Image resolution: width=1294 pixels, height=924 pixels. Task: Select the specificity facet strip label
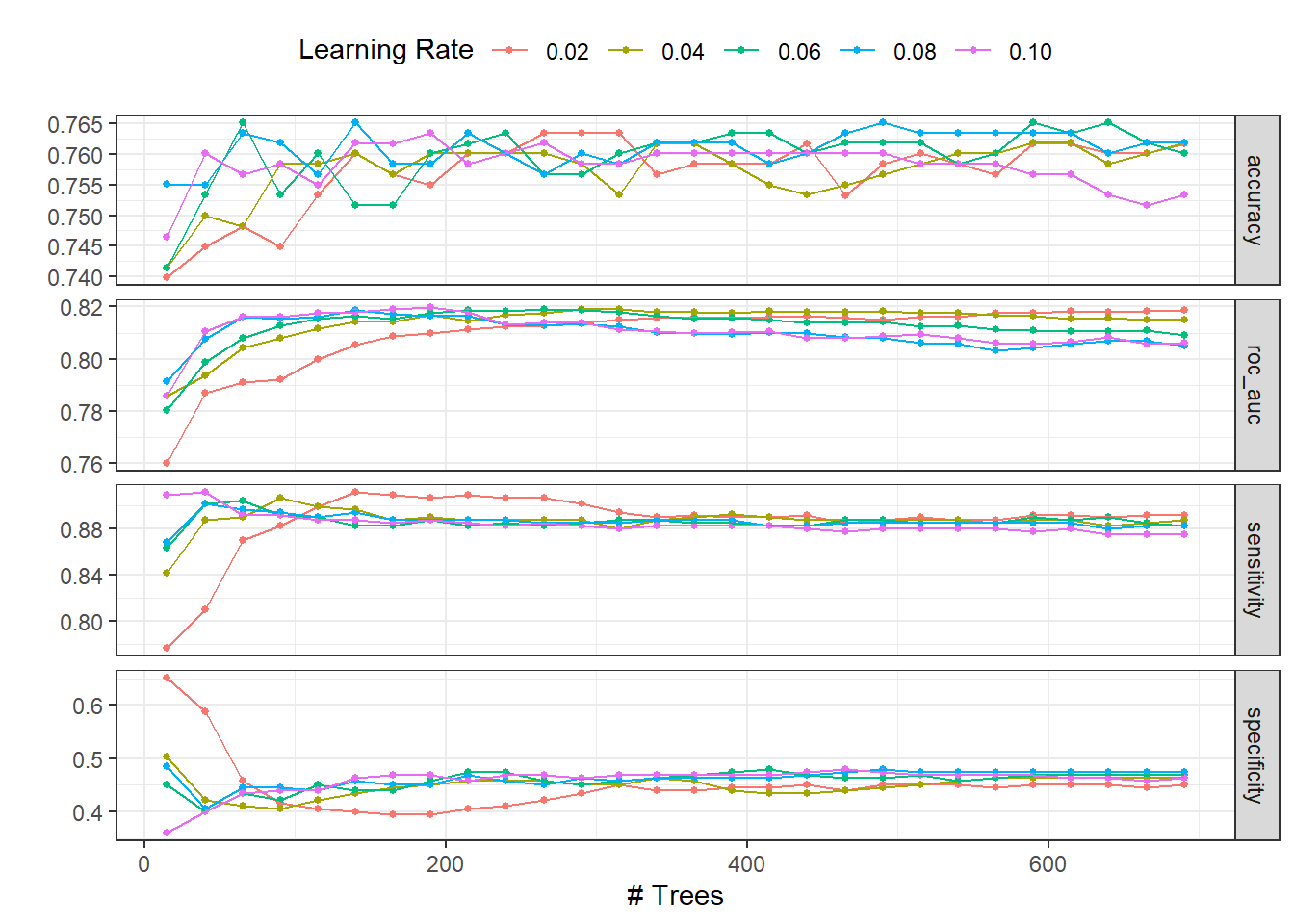coord(1254,756)
